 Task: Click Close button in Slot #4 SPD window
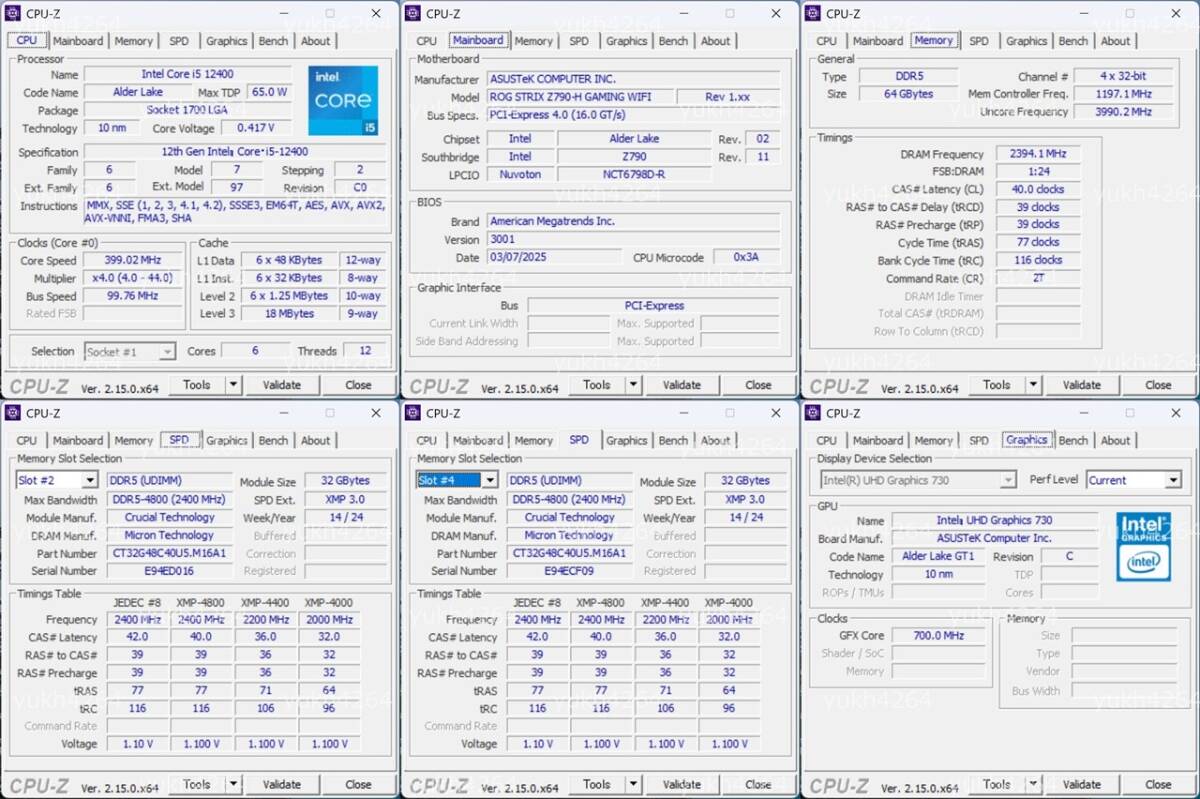(x=758, y=785)
